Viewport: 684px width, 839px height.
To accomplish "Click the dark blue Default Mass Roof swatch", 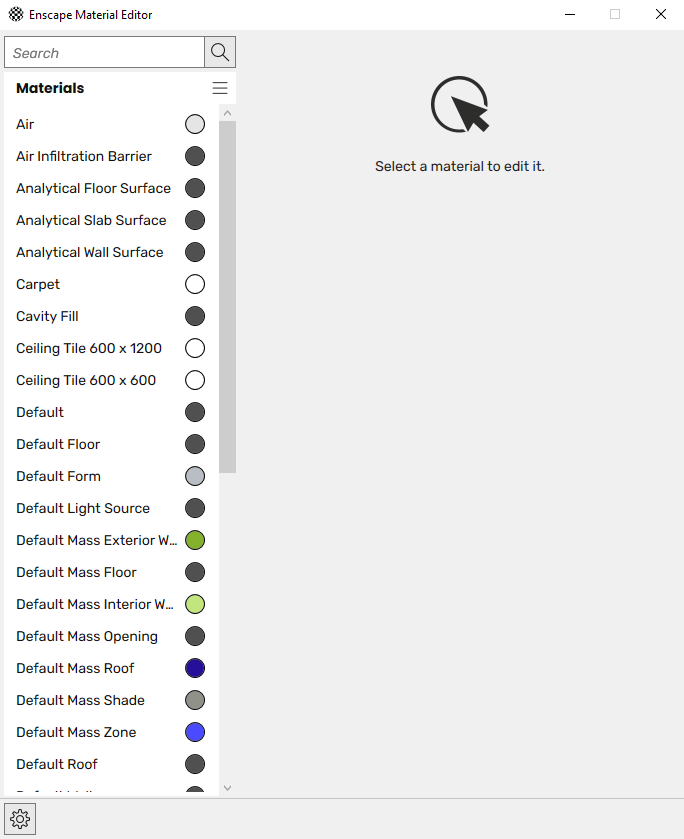I will click(195, 668).
